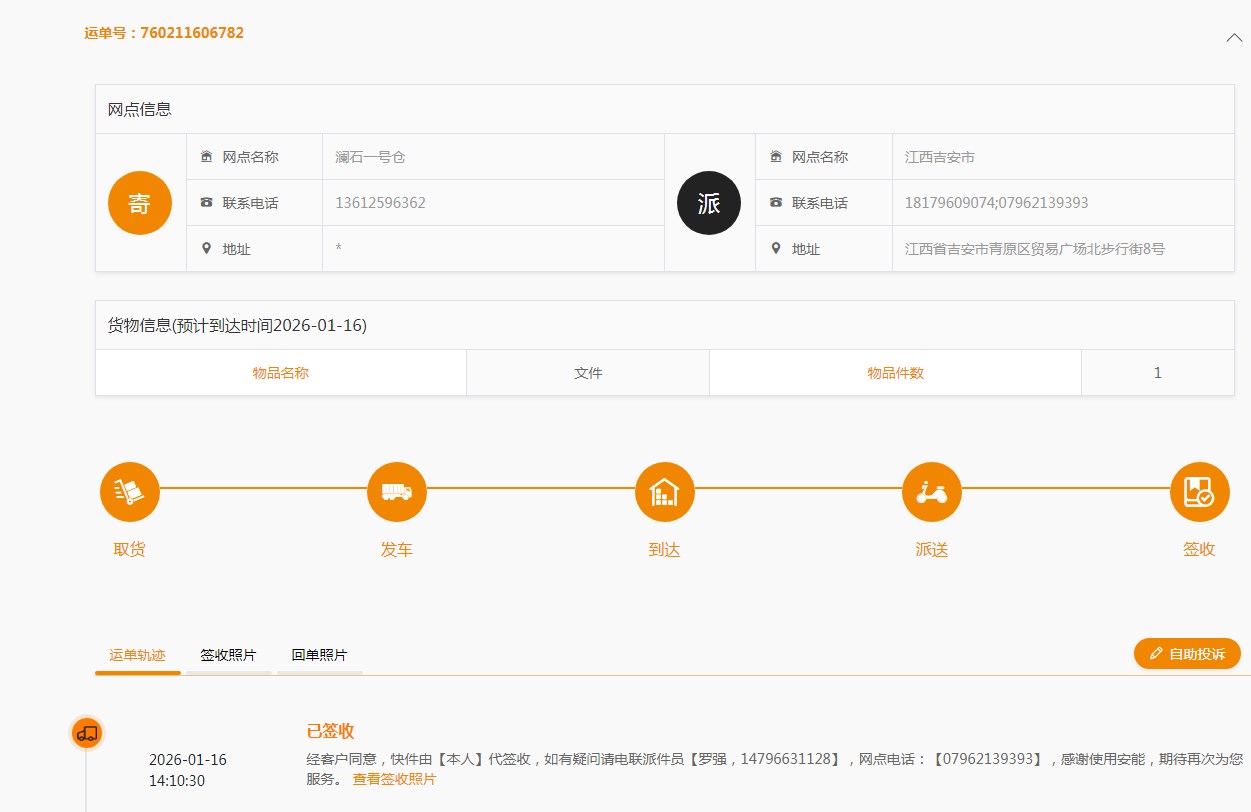The height and width of the screenshot is (812, 1251).
Task: Switch to the 运单轨迹 tab
Action: click(x=137, y=655)
